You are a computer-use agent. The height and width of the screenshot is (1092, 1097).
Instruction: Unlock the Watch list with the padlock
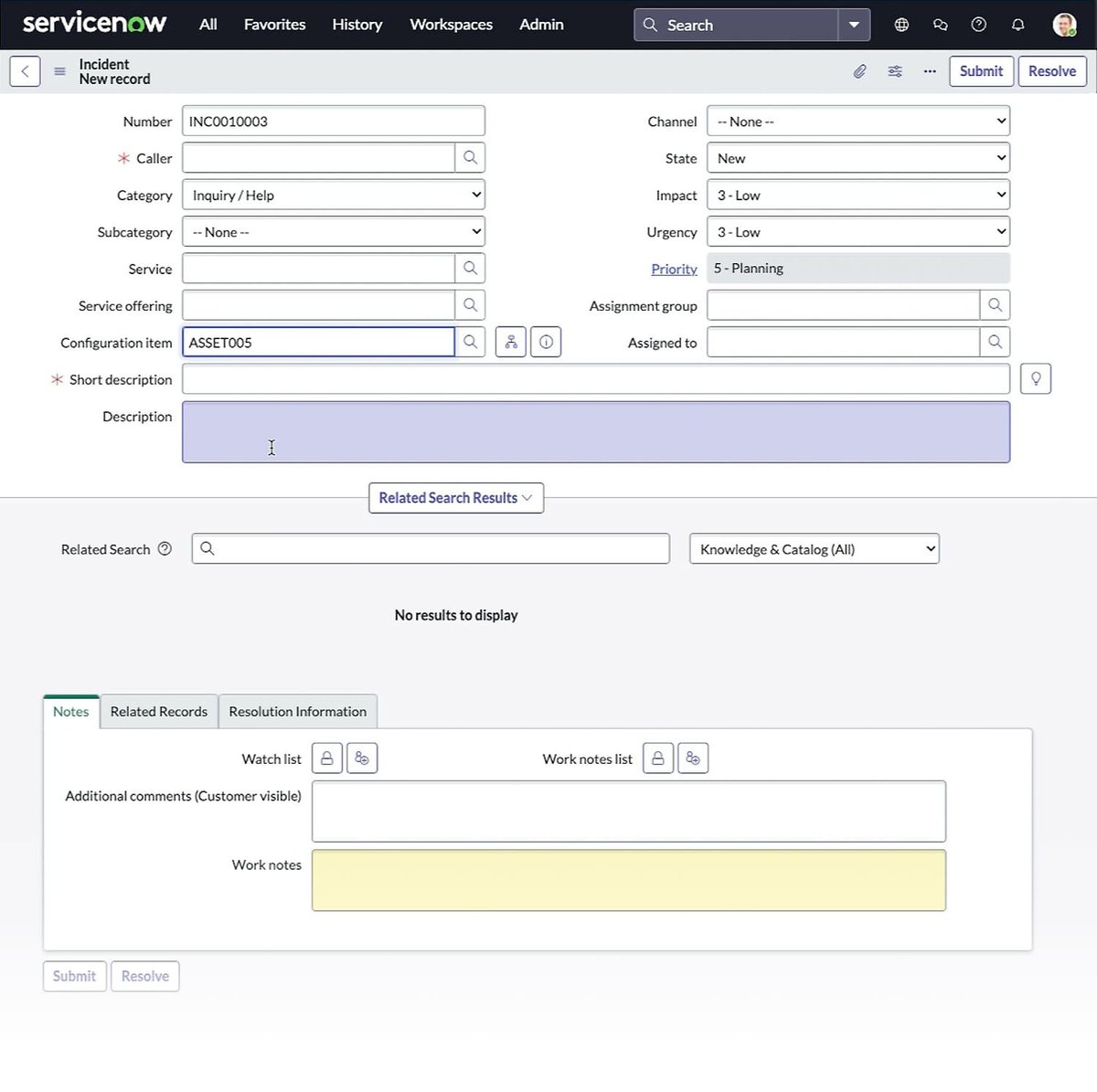click(x=326, y=758)
